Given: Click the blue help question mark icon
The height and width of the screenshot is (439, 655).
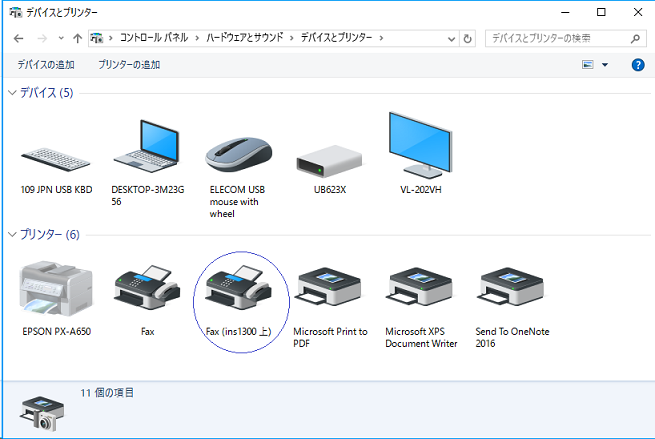Looking at the screenshot, I should (638, 65).
